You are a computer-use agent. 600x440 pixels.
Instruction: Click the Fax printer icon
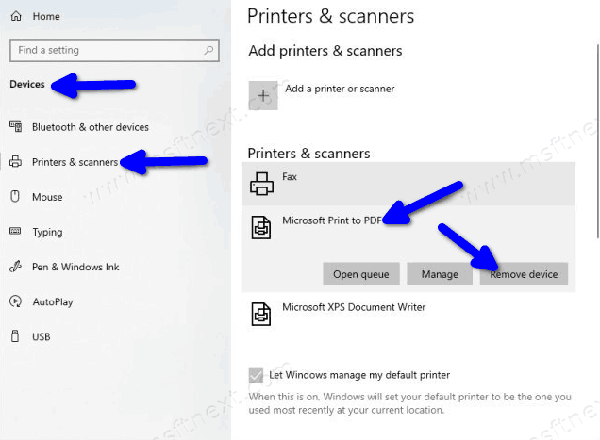(262, 183)
